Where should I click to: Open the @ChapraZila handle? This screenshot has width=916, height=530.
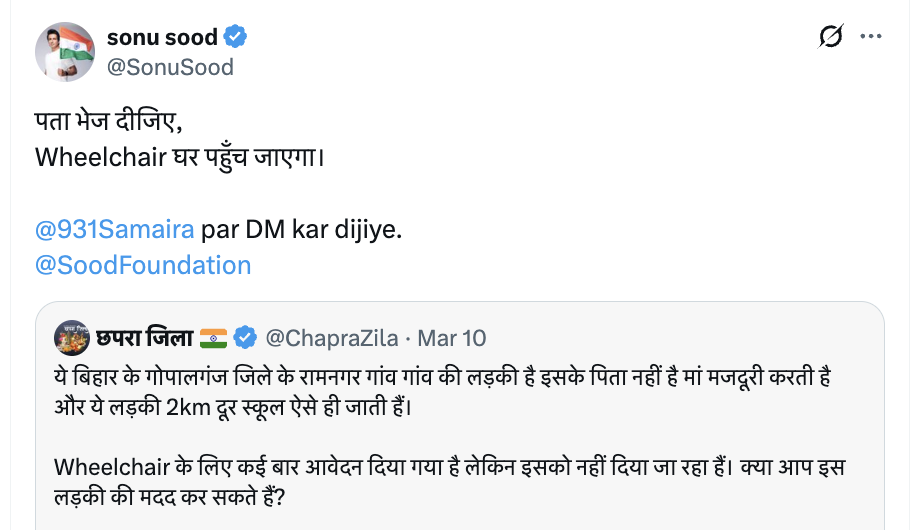[333, 338]
